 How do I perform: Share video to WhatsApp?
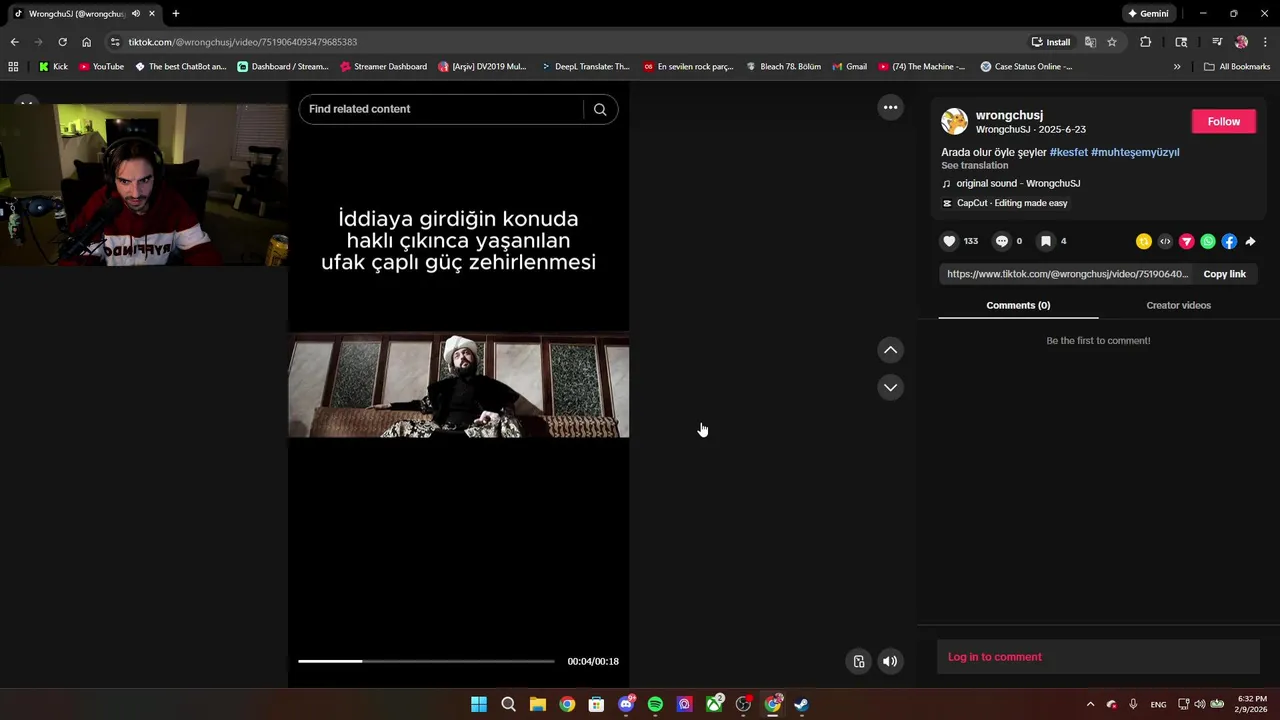1208,241
